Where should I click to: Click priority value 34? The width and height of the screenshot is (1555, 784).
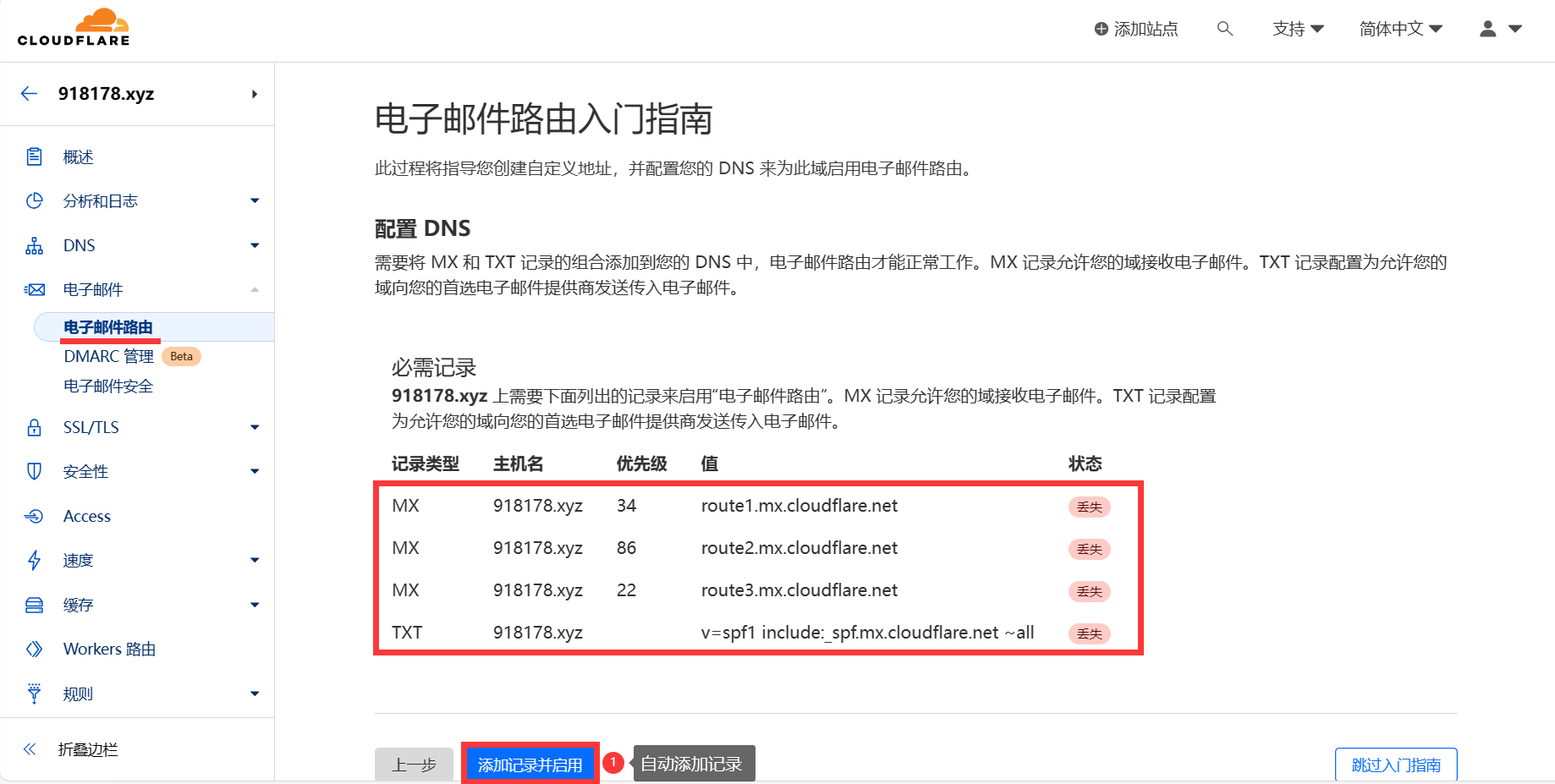pos(626,505)
